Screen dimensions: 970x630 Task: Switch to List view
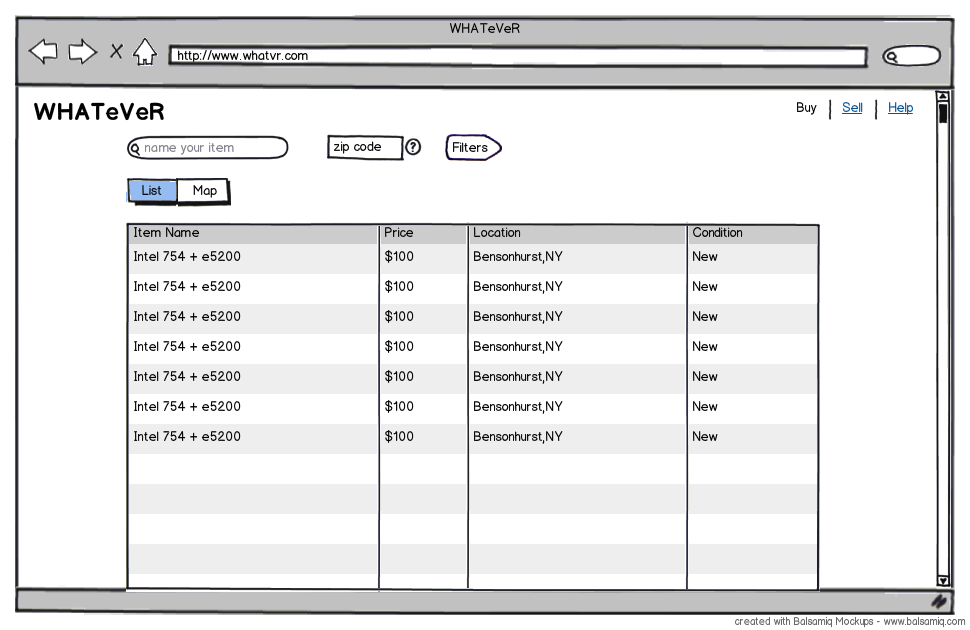point(152,191)
